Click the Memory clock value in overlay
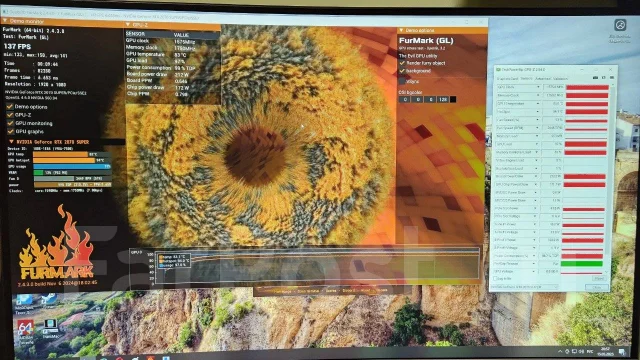This screenshot has width=640, height=360. [184, 48]
